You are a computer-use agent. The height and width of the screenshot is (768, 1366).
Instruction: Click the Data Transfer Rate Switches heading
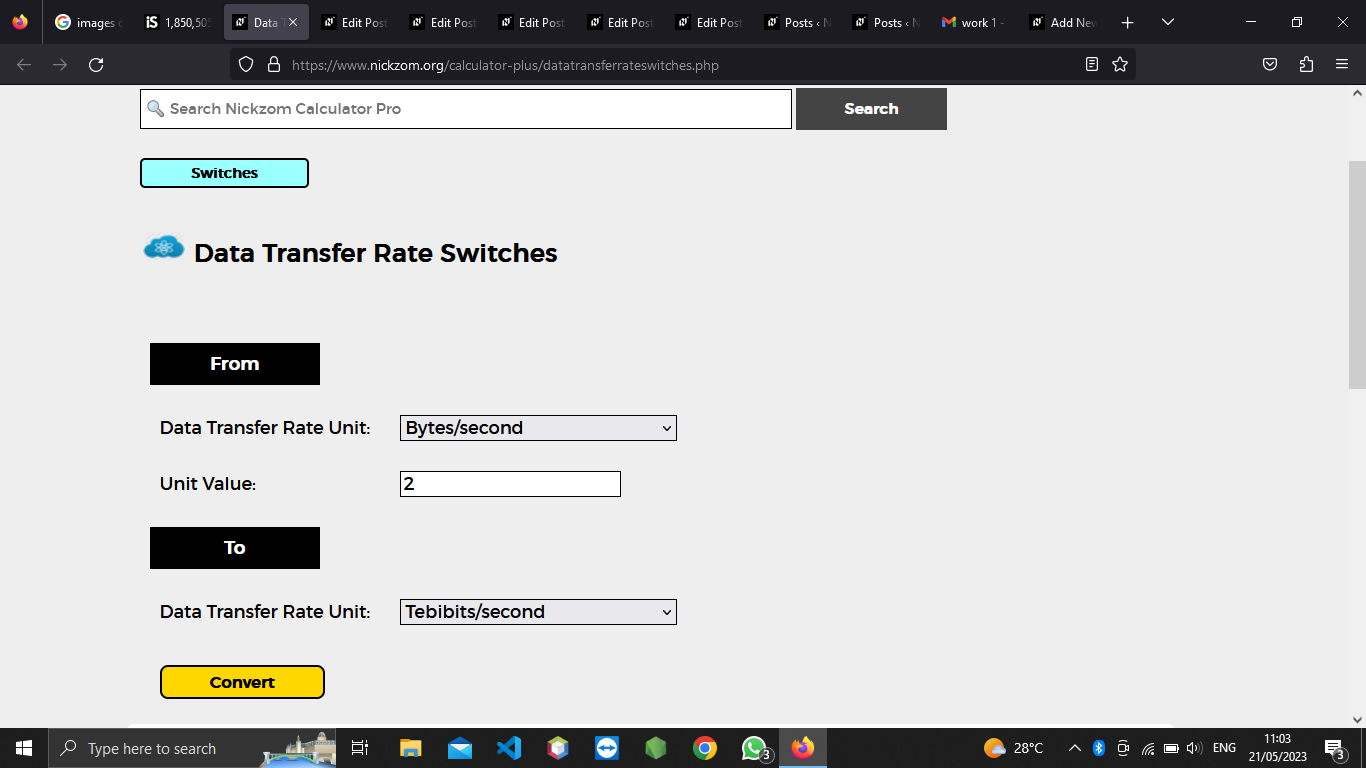376,253
